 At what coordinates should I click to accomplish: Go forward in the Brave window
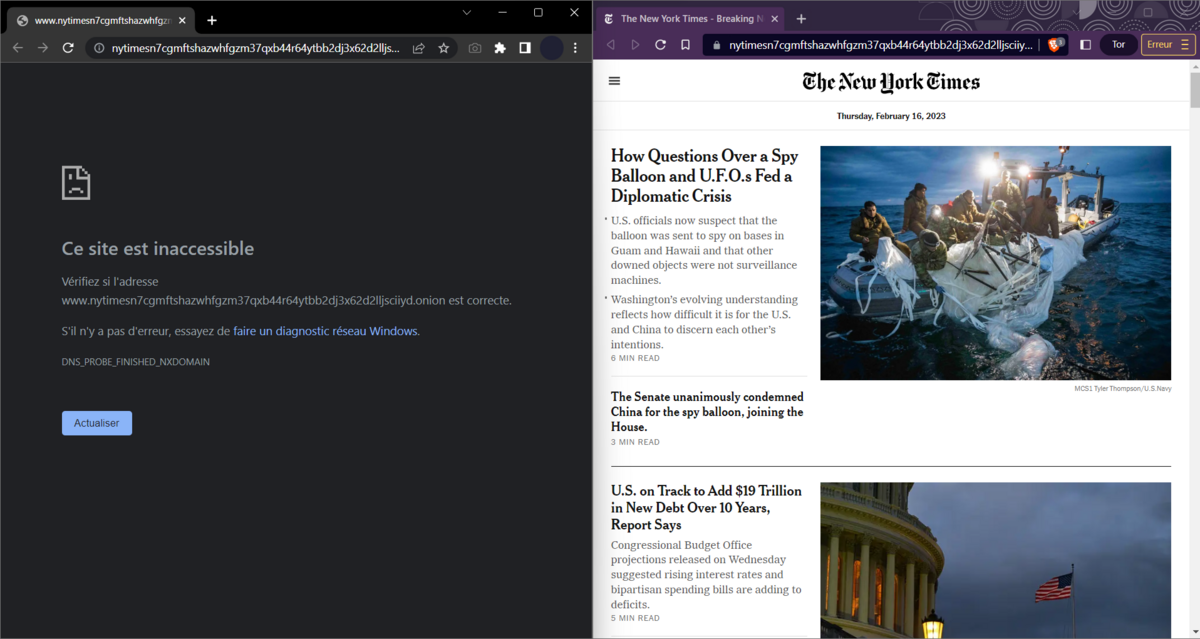pyautogui.click(x=634, y=45)
